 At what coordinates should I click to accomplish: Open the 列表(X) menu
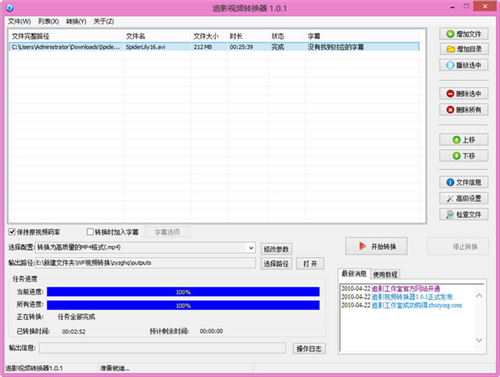(48, 21)
